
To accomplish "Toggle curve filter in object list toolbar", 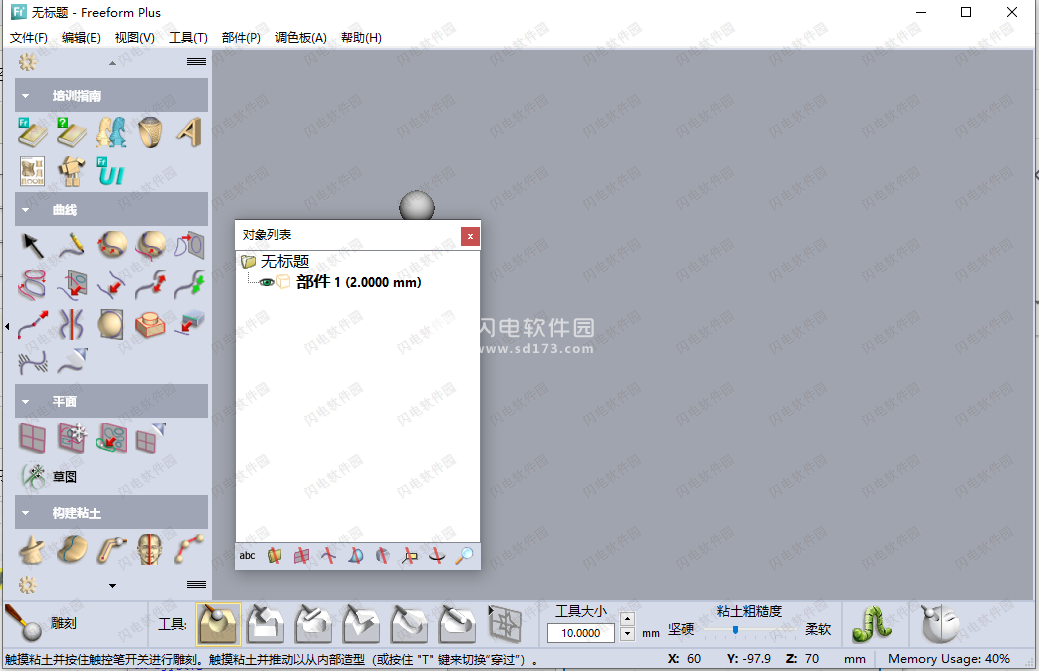I will pyautogui.click(x=329, y=556).
